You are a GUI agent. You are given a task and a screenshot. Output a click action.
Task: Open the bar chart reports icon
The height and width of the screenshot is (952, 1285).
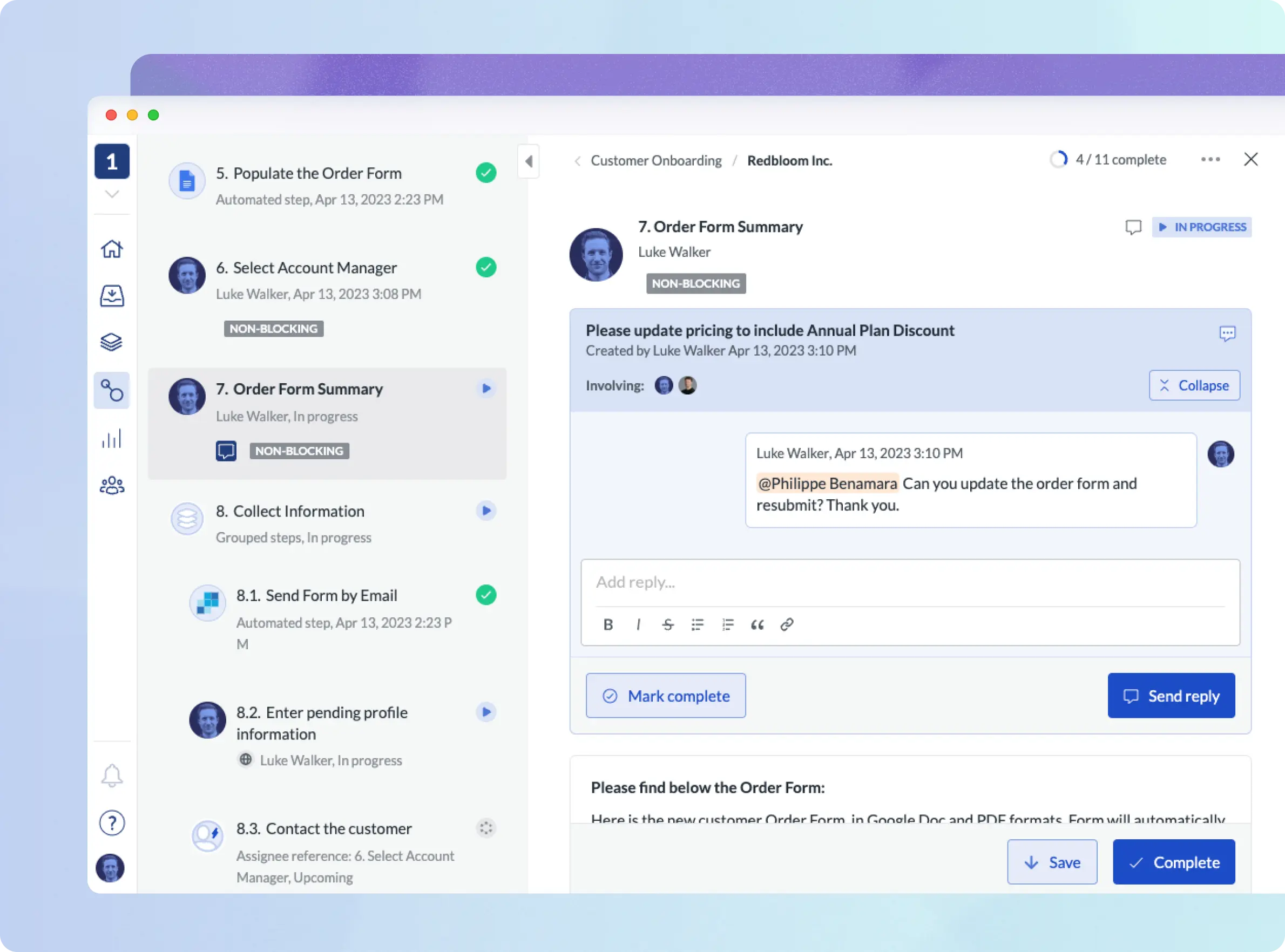tap(112, 439)
